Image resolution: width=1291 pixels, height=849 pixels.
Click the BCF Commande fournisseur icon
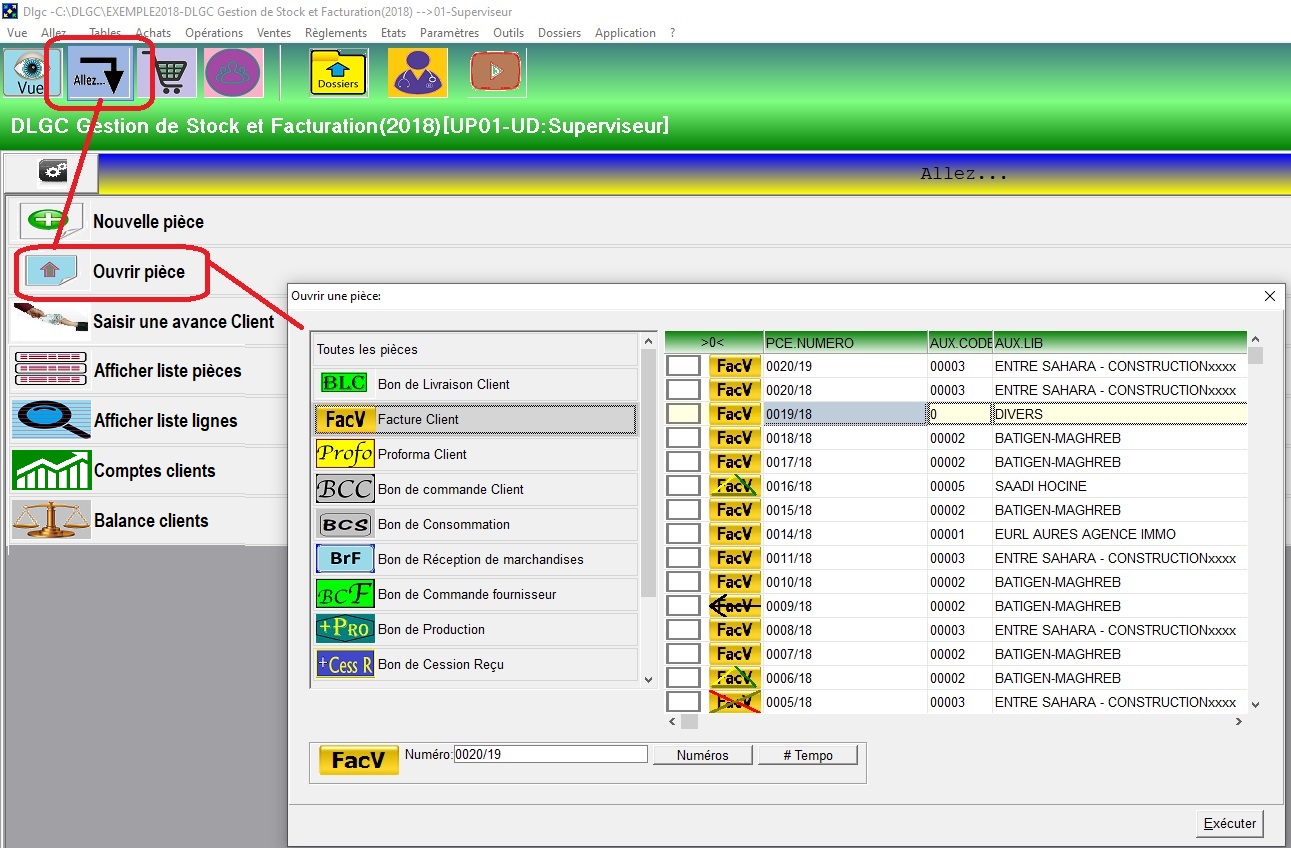[x=345, y=594]
